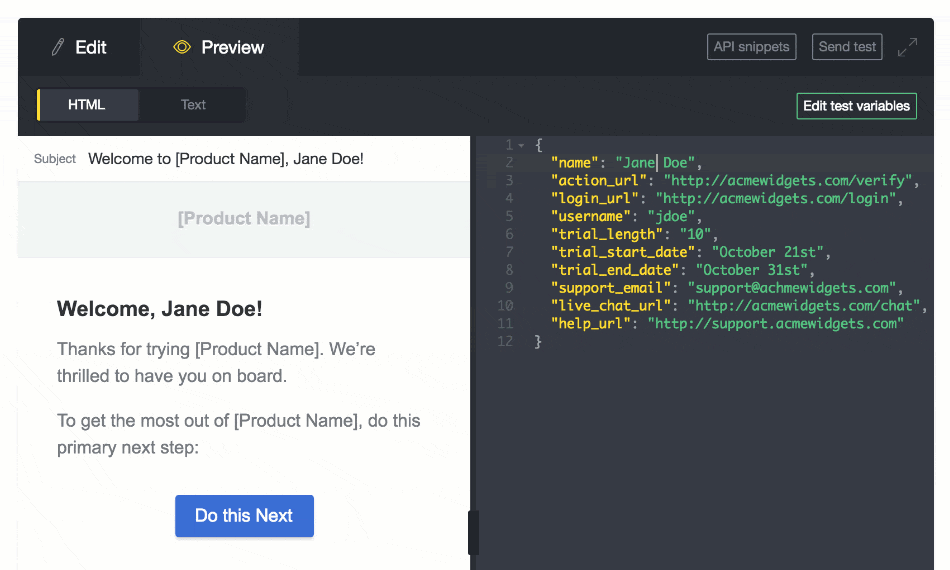Click the Thanks for trying paragraph
The height and width of the screenshot is (570, 950).
pyautogui.click(x=216, y=362)
